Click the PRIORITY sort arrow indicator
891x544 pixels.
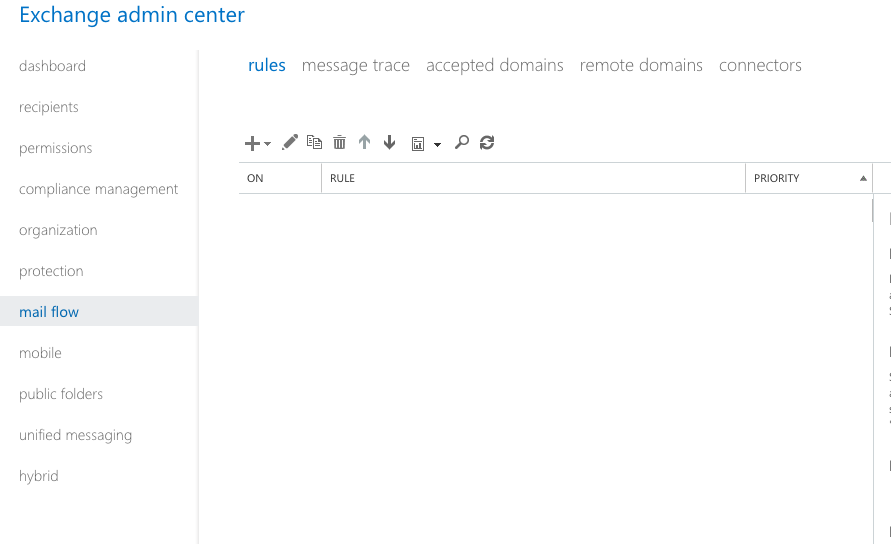(x=863, y=178)
